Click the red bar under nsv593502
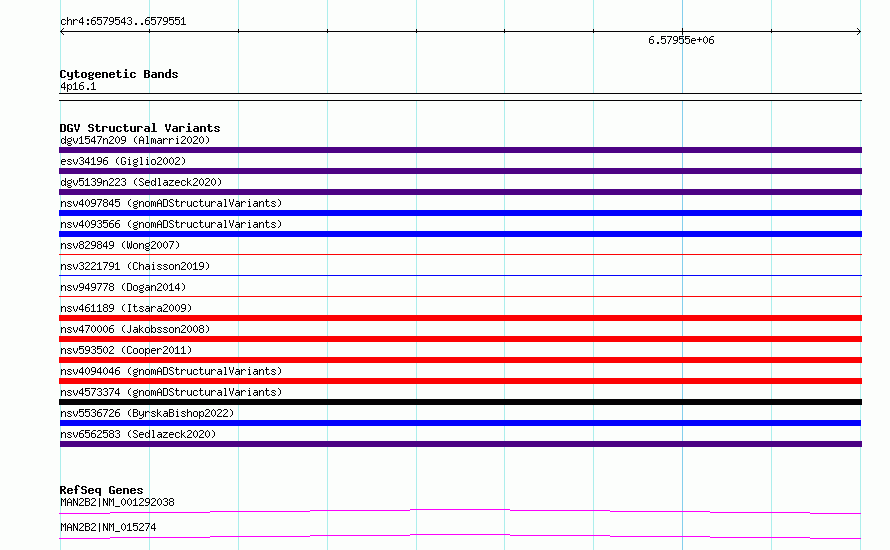This screenshot has width=890, height=550. click(460, 360)
